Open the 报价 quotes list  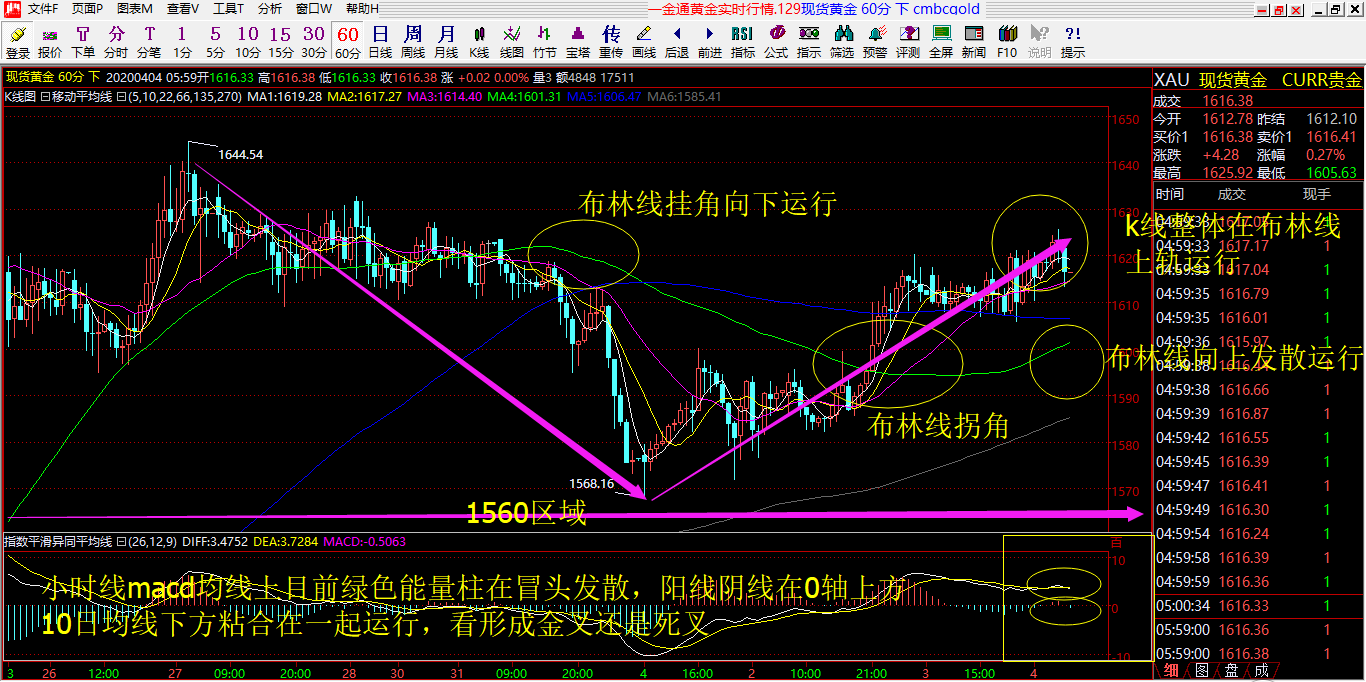50,42
